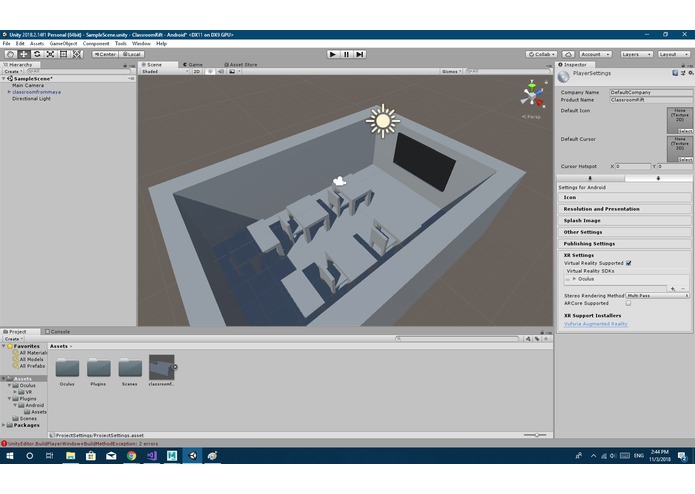Click the Play button
This screenshot has width=695, height=494.
[333, 54]
